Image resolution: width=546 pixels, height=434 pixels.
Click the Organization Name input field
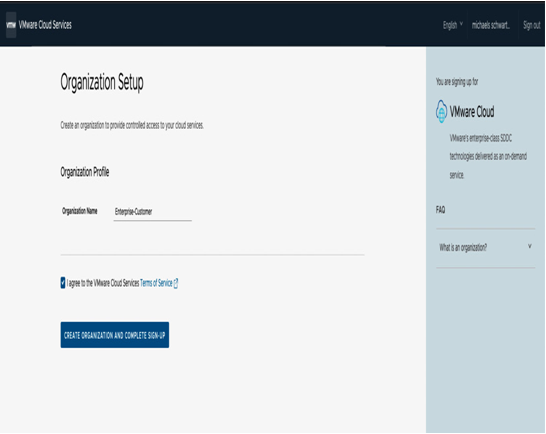click(x=153, y=212)
